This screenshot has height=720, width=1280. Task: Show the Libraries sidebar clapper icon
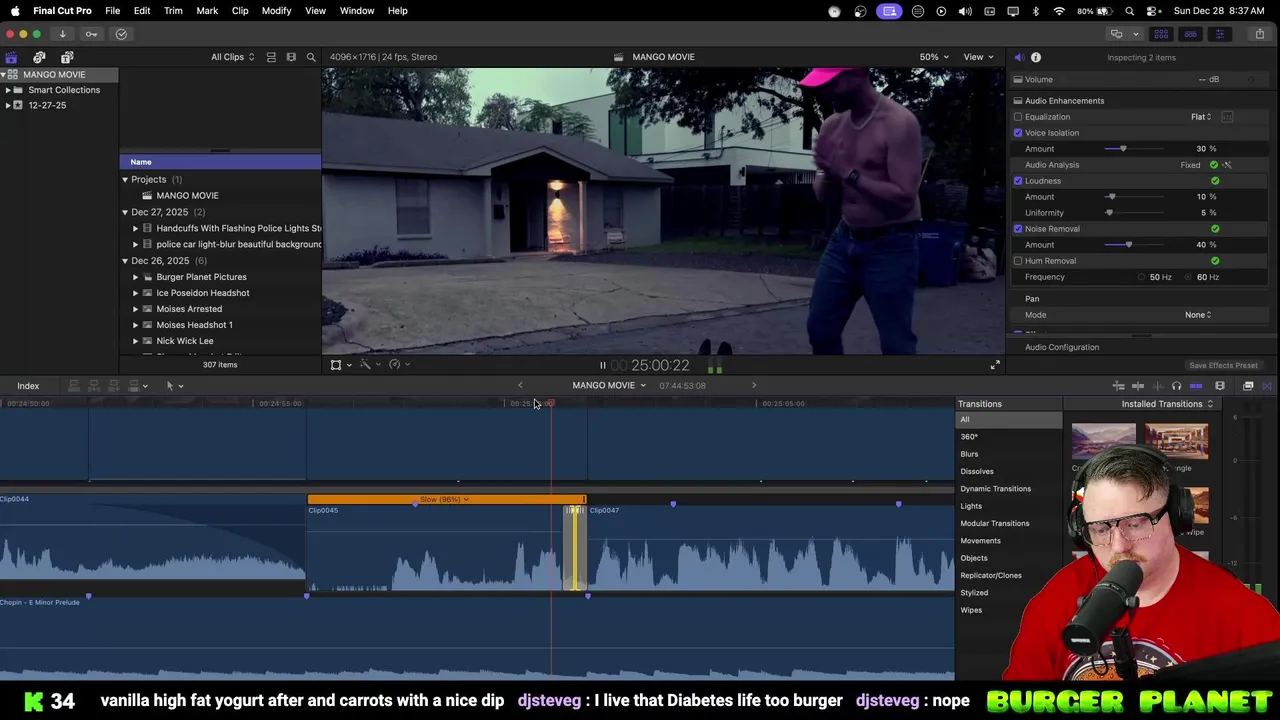pyautogui.click(x=11, y=57)
